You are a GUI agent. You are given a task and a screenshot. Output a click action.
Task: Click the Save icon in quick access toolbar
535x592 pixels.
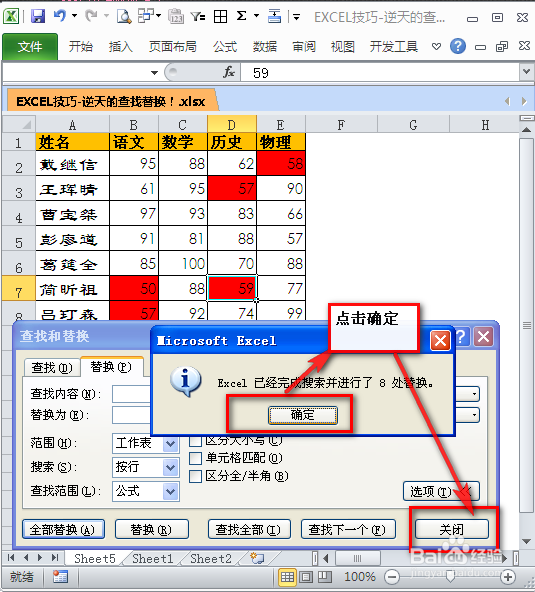pos(38,17)
